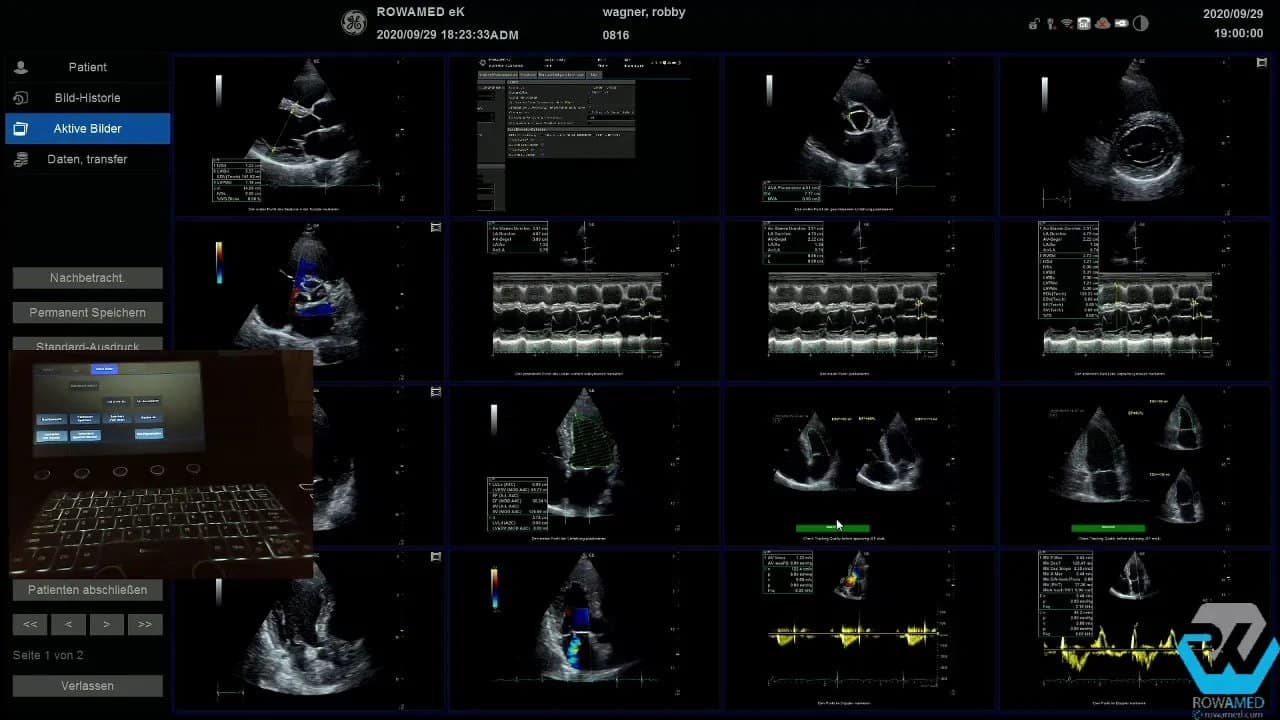Click the half-filled contrast circle icon
Screen dimensions: 1280x720
coord(1141,23)
